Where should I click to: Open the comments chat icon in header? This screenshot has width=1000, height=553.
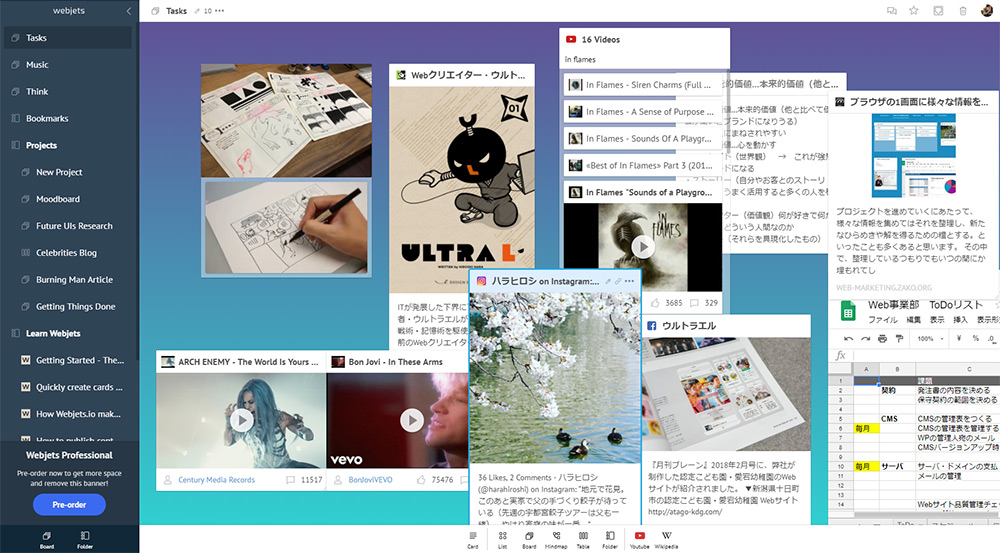pyautogui.click(x=892, y=11)
